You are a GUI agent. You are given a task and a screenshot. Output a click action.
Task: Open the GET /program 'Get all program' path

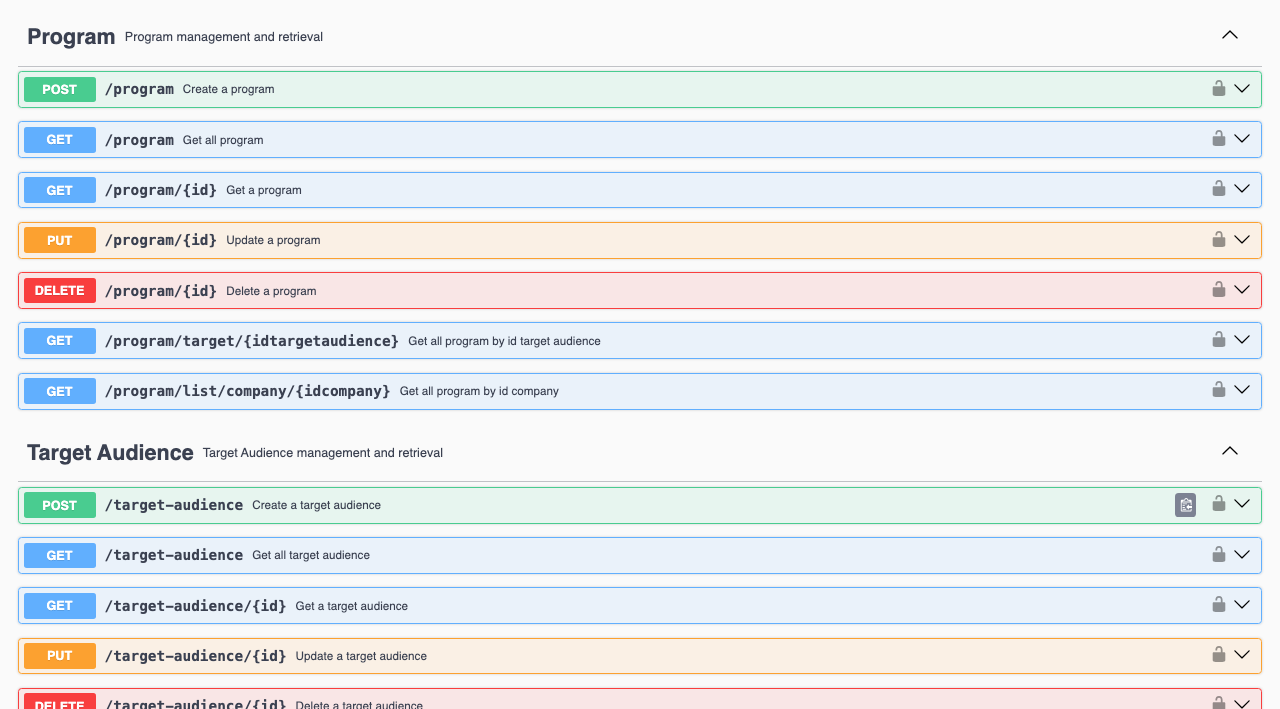coord(139,140)
